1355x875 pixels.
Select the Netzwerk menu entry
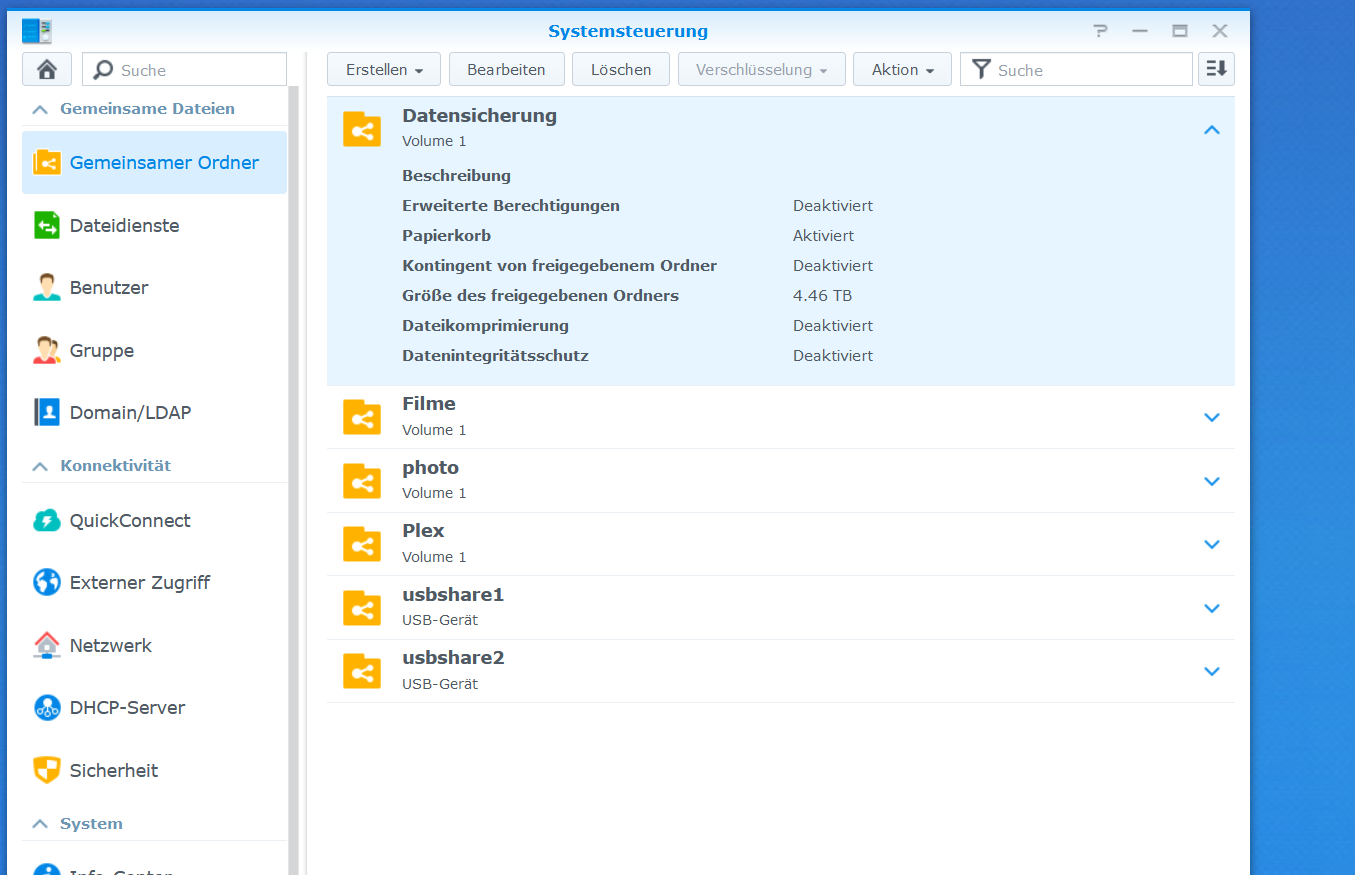155,645
